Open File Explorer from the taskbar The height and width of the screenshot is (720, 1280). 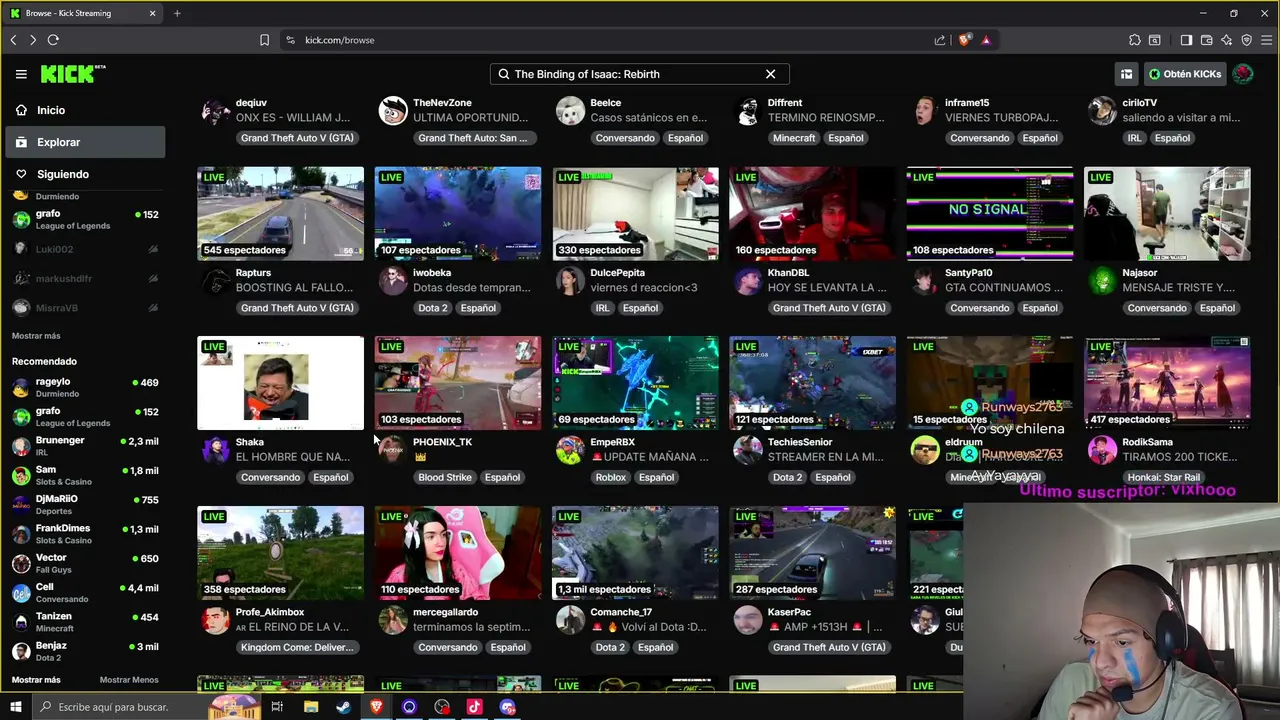point(311,707)
